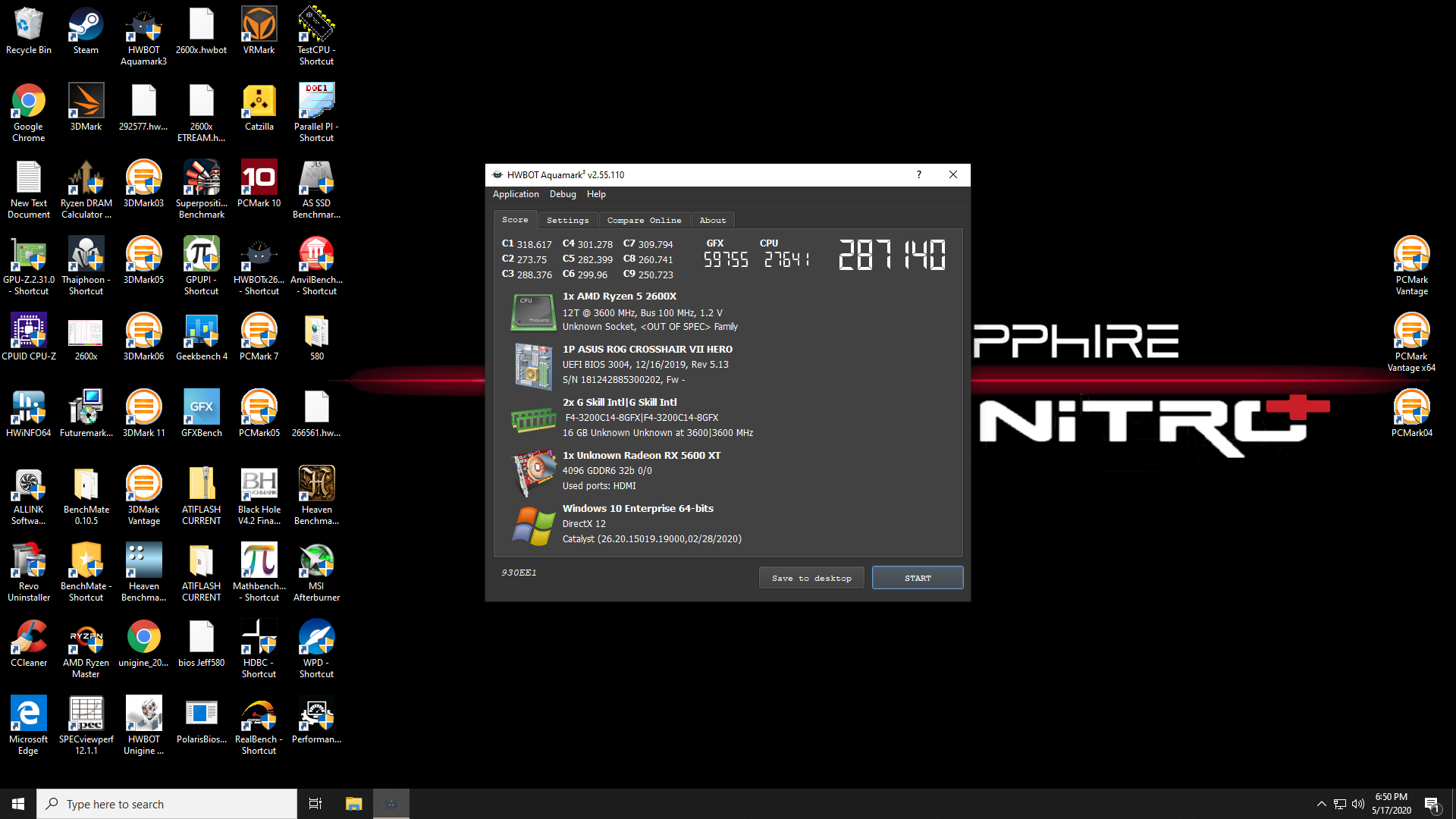Select the AMD Ryzen Master icon
This screenshot has height=819, width=1456.
86,649
